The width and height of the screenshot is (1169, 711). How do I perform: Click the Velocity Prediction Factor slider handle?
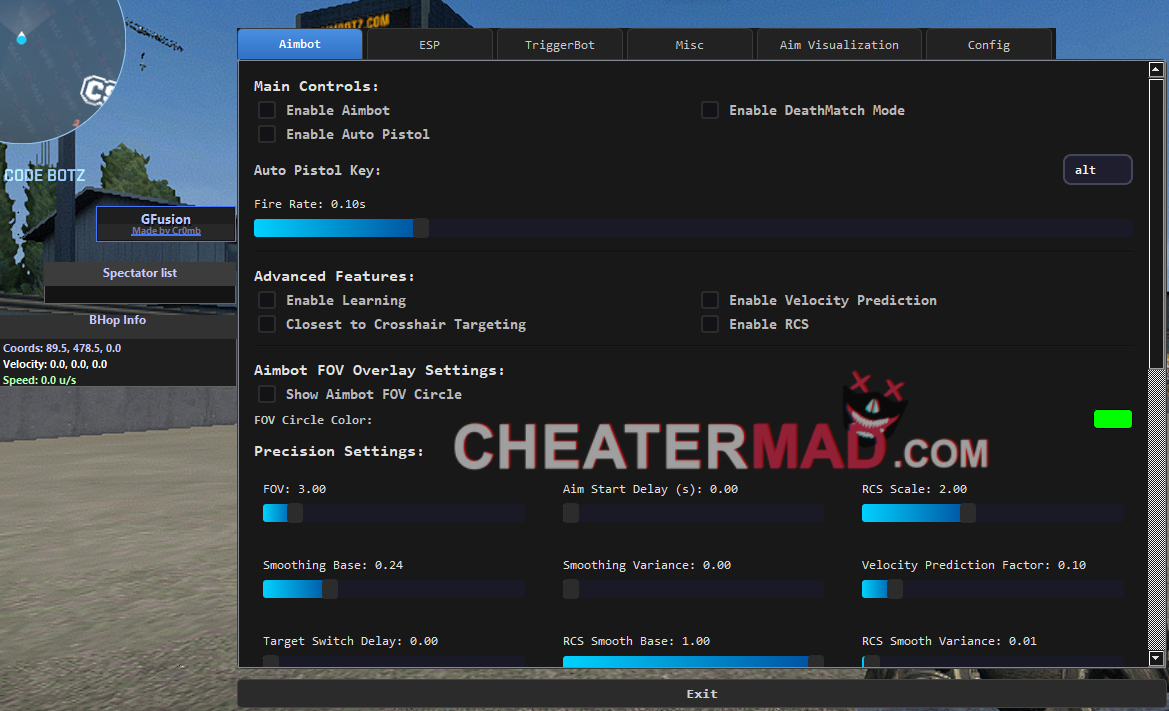[x=895, y=589]
